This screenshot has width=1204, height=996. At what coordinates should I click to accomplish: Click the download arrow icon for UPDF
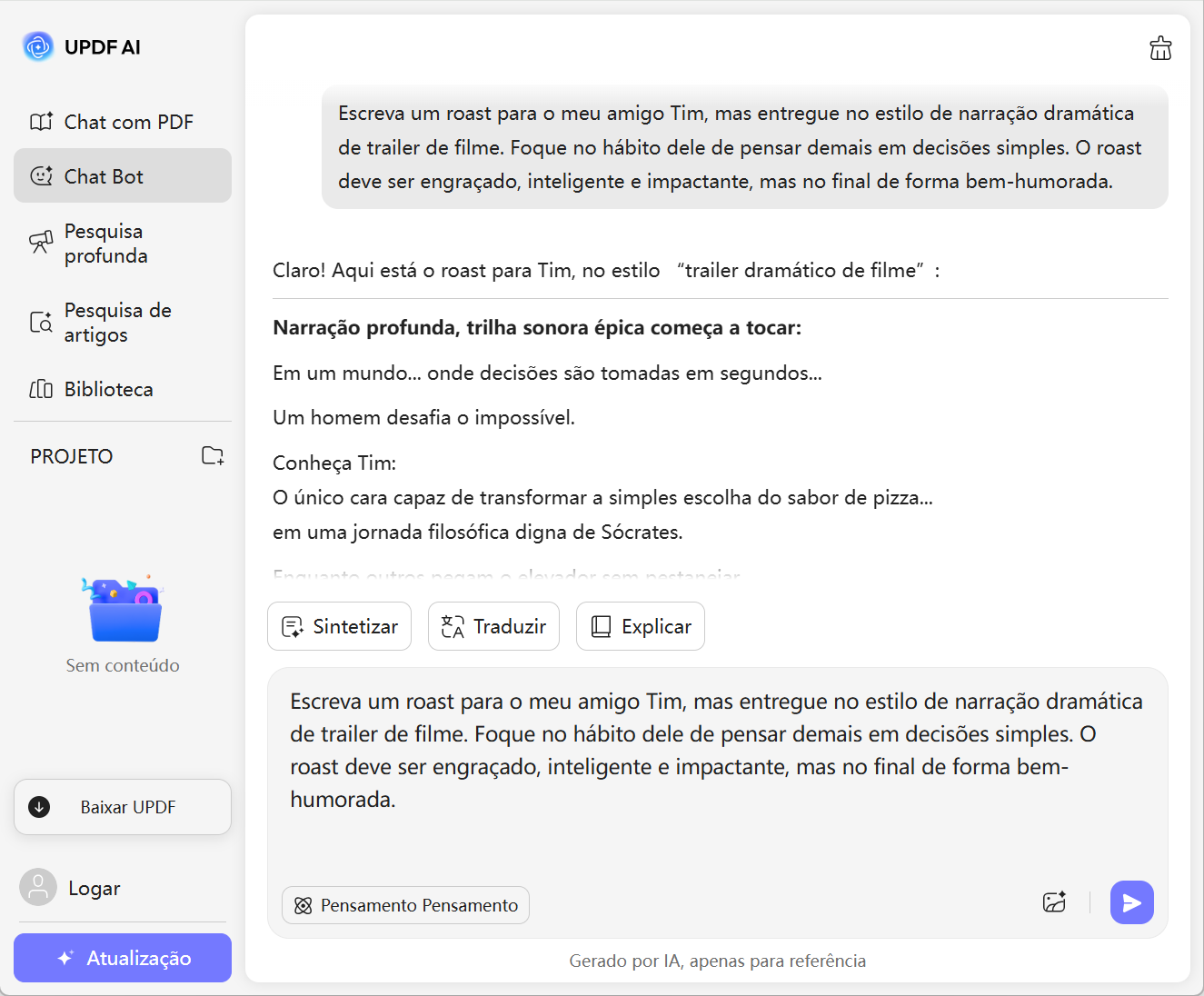(39, 807)
